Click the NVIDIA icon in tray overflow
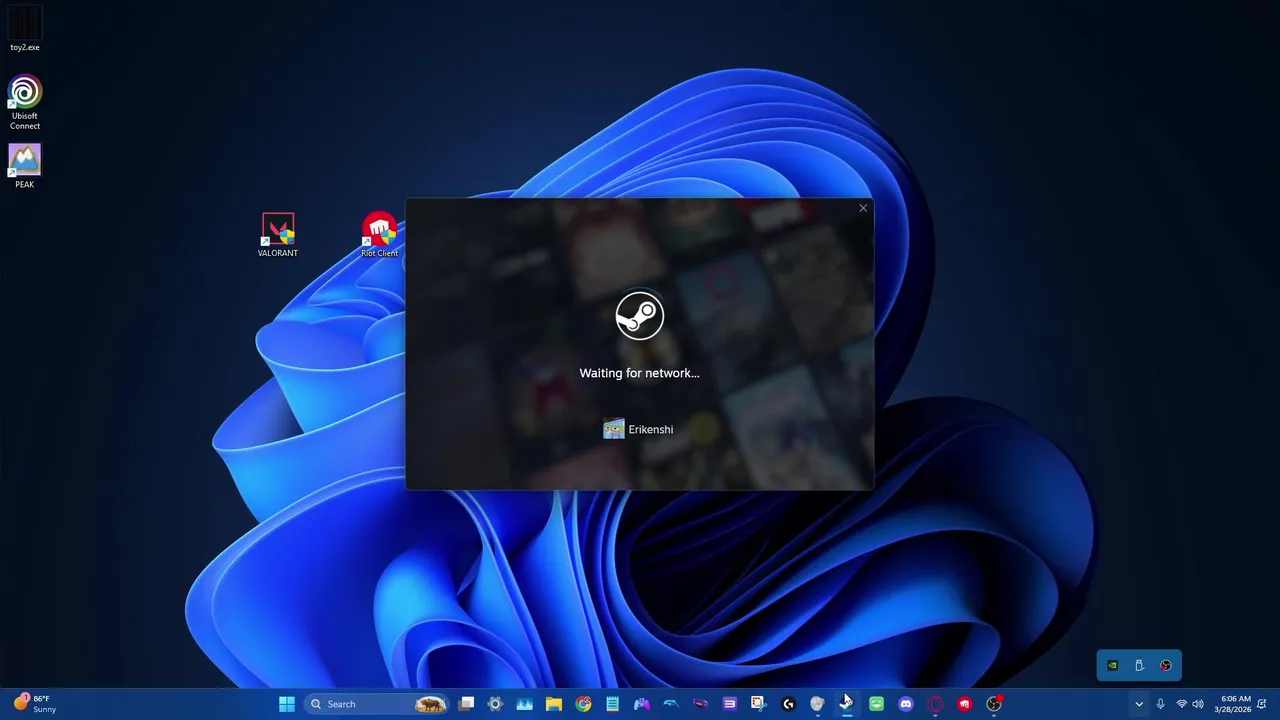The width and height of the screenshot is (1280, 720). click(1112, 666)
